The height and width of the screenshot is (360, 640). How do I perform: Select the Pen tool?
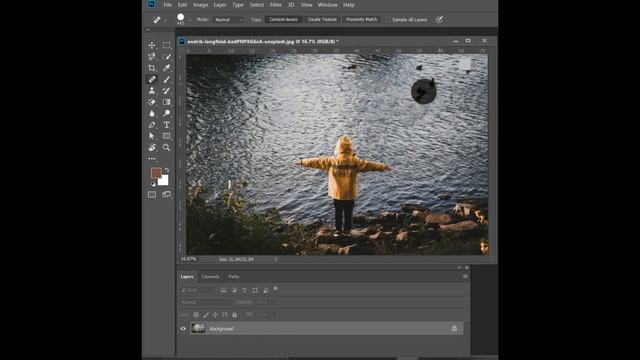tap(152, 125)
